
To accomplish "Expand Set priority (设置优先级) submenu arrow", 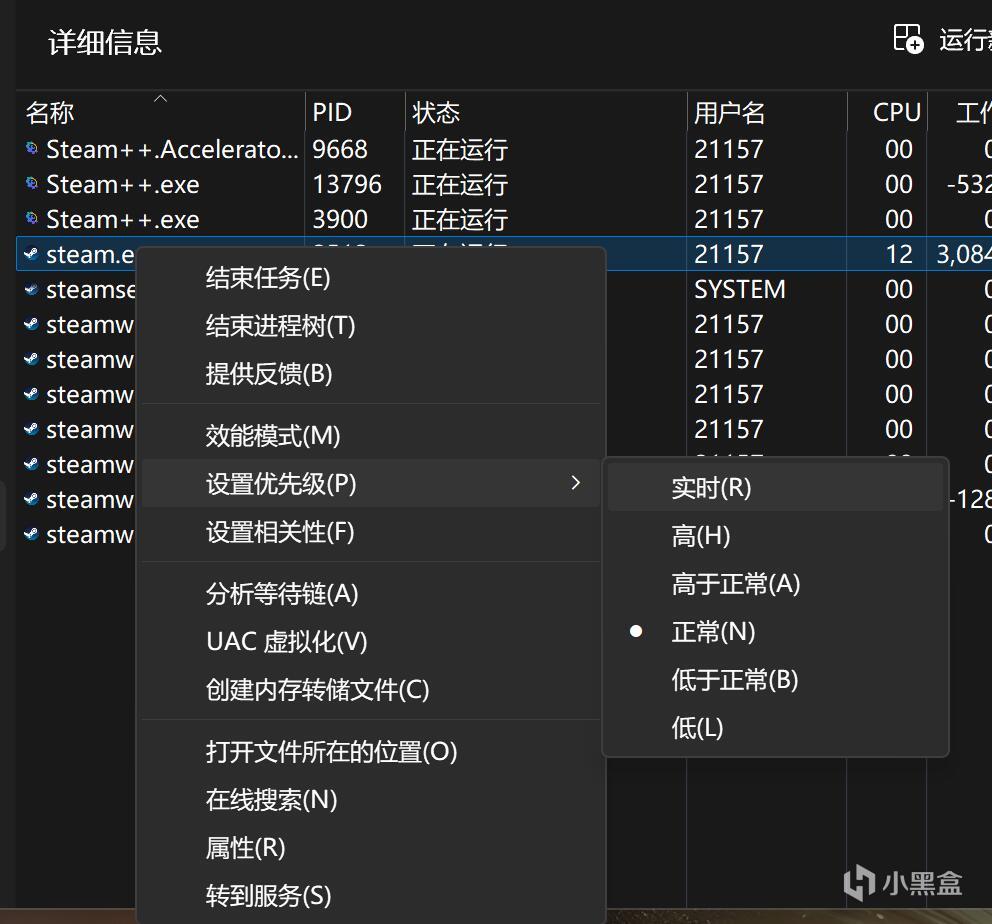I will point(575,483).
